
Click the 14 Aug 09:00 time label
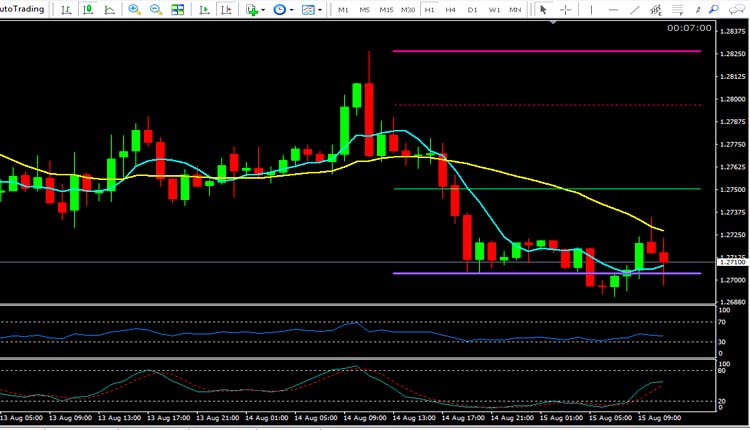tap(365, 418)
